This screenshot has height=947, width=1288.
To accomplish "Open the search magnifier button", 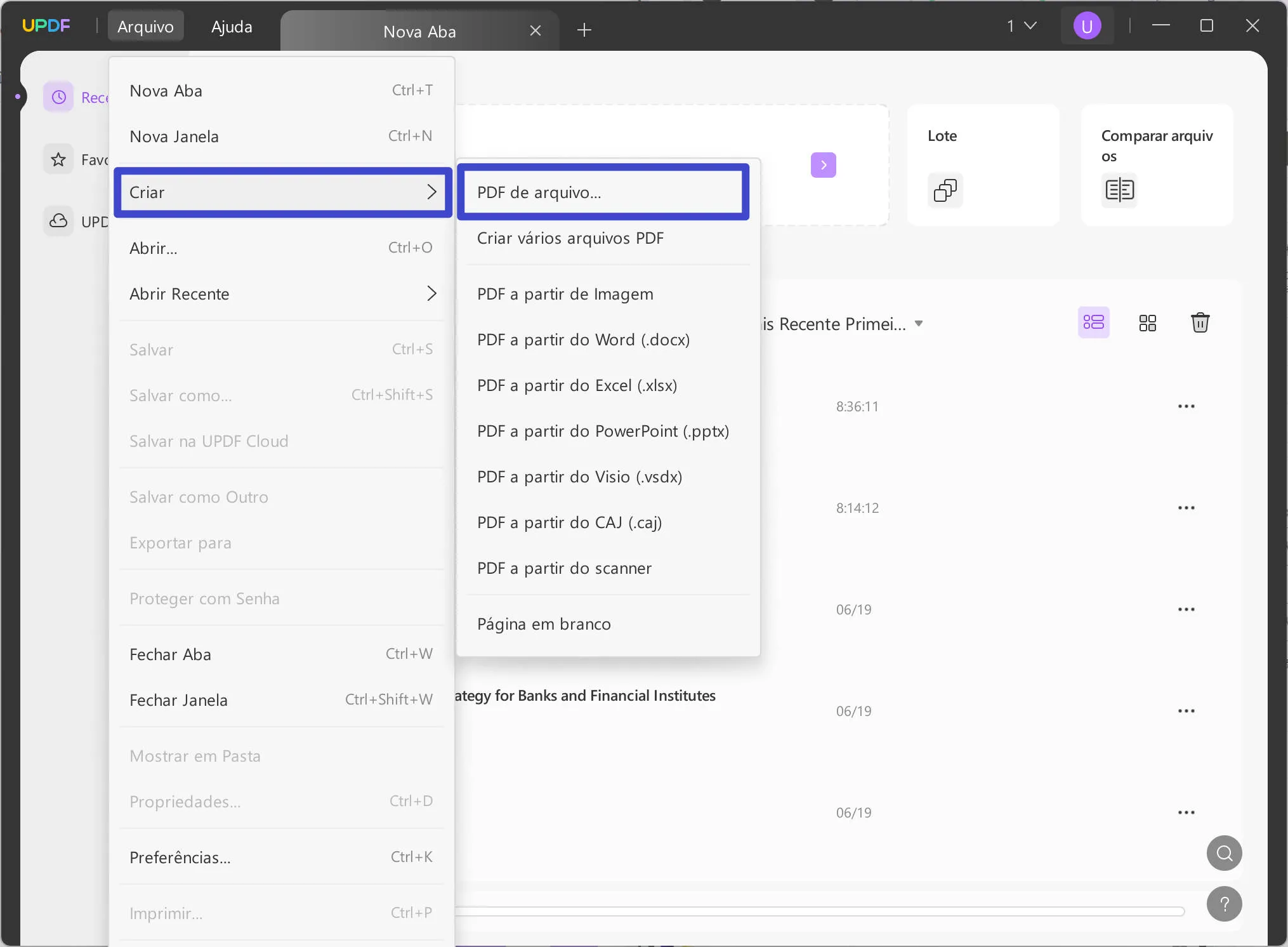I will point(1225,853).
